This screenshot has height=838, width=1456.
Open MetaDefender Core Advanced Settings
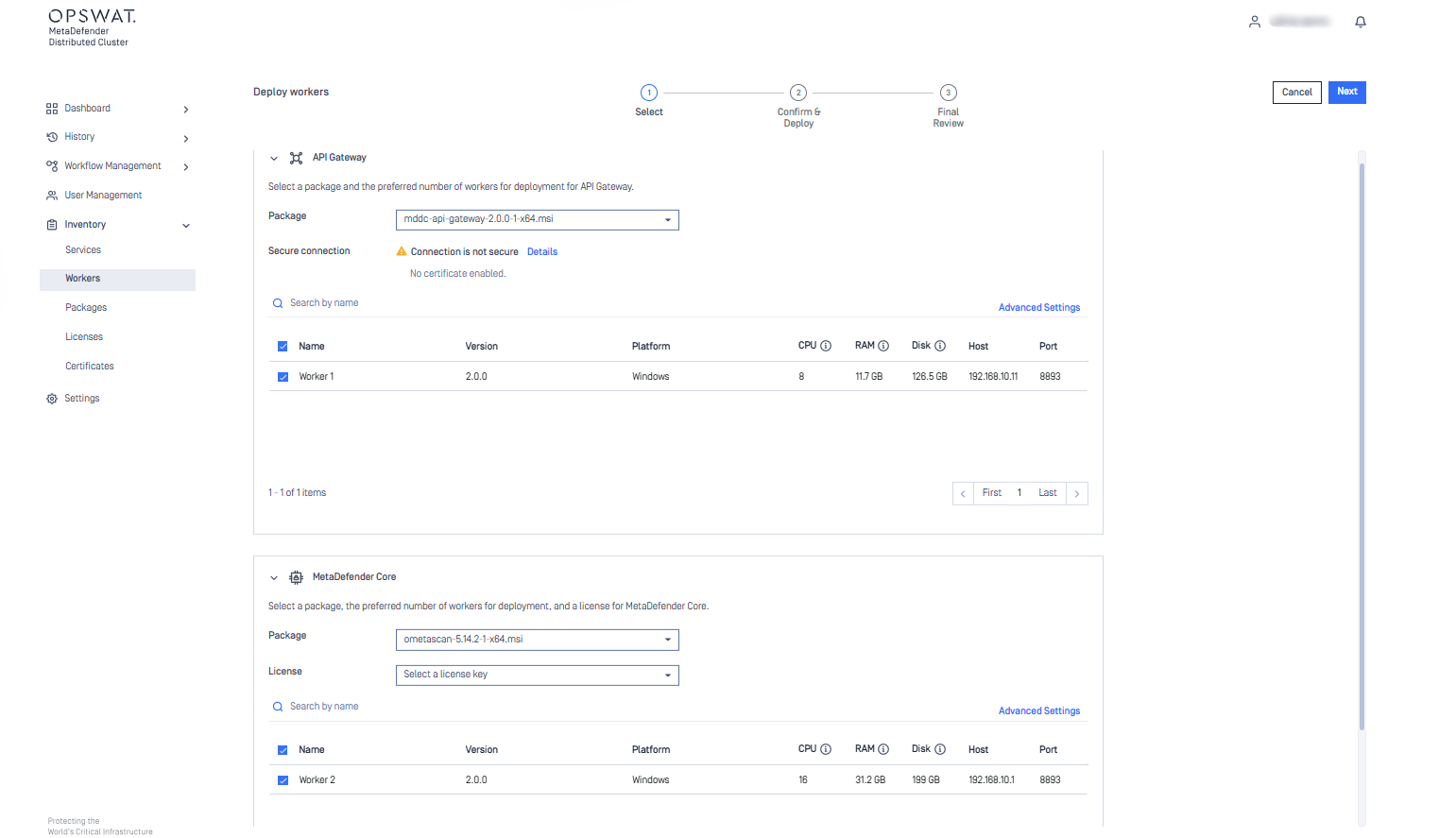[1039, 711]
